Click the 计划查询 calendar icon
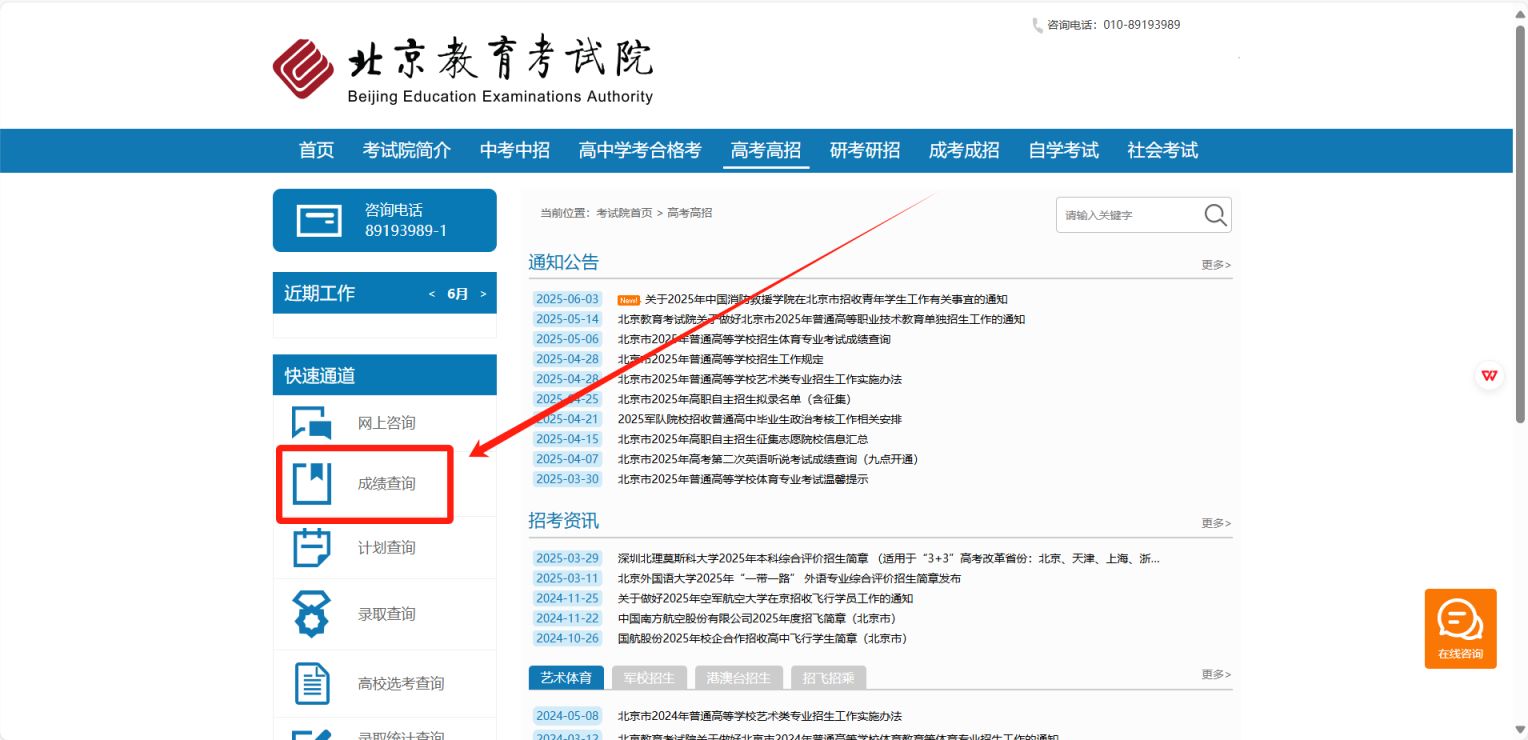 (312, 548)
